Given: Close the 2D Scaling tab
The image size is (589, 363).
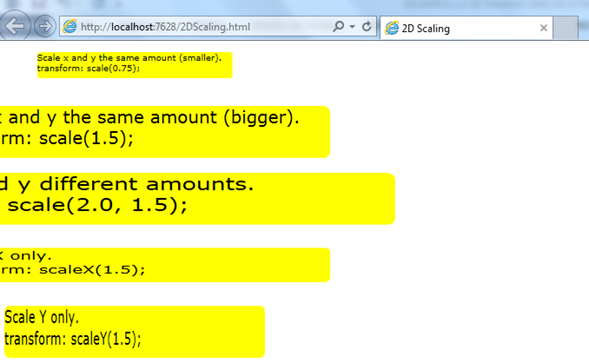Looking at the screenshot, I should click(x=543, y=28).
